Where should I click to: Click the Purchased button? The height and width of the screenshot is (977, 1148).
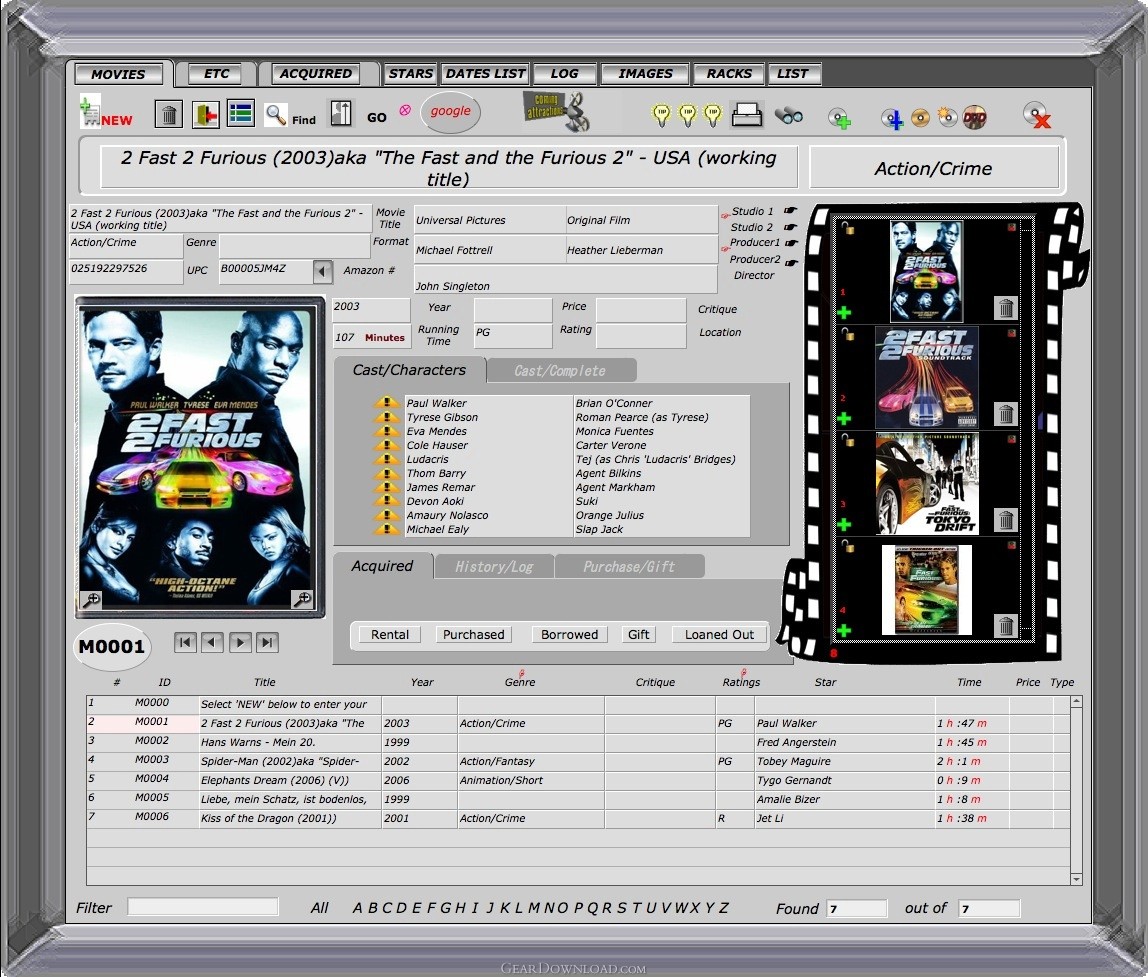pyautogui.click(x=474, y=634)
